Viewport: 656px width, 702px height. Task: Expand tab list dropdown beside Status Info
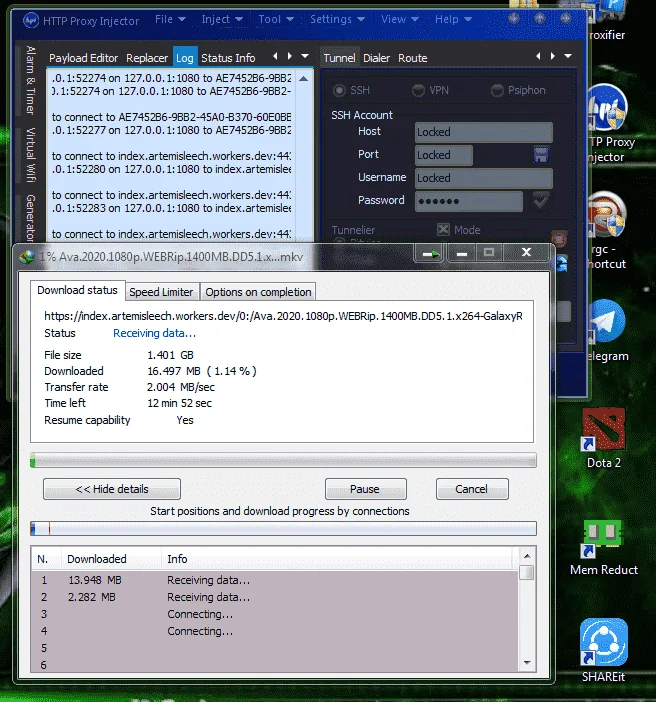pos(305,56)
